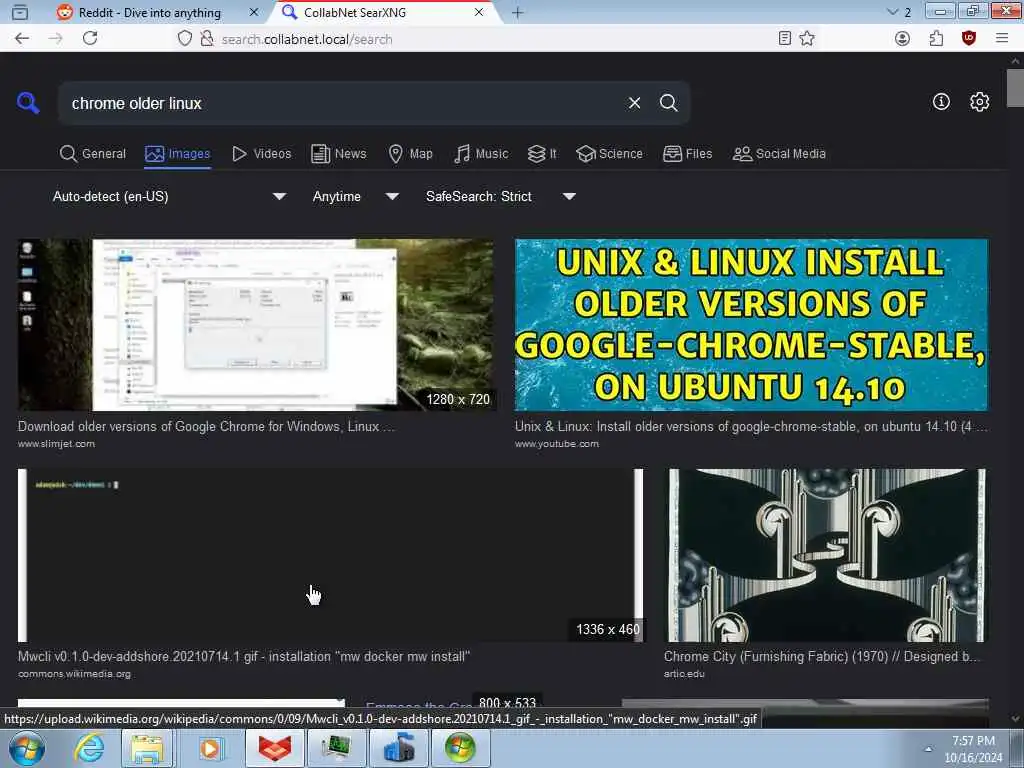Open the Map category
The height and width of the screenshot is (768, 1024).
point(410,153)
